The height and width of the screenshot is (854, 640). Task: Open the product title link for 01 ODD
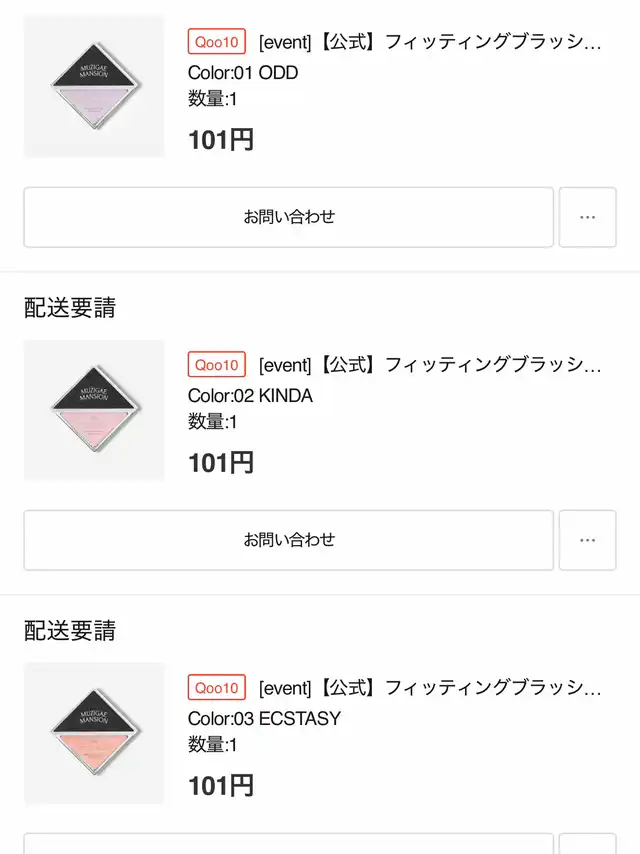(430, 42)
